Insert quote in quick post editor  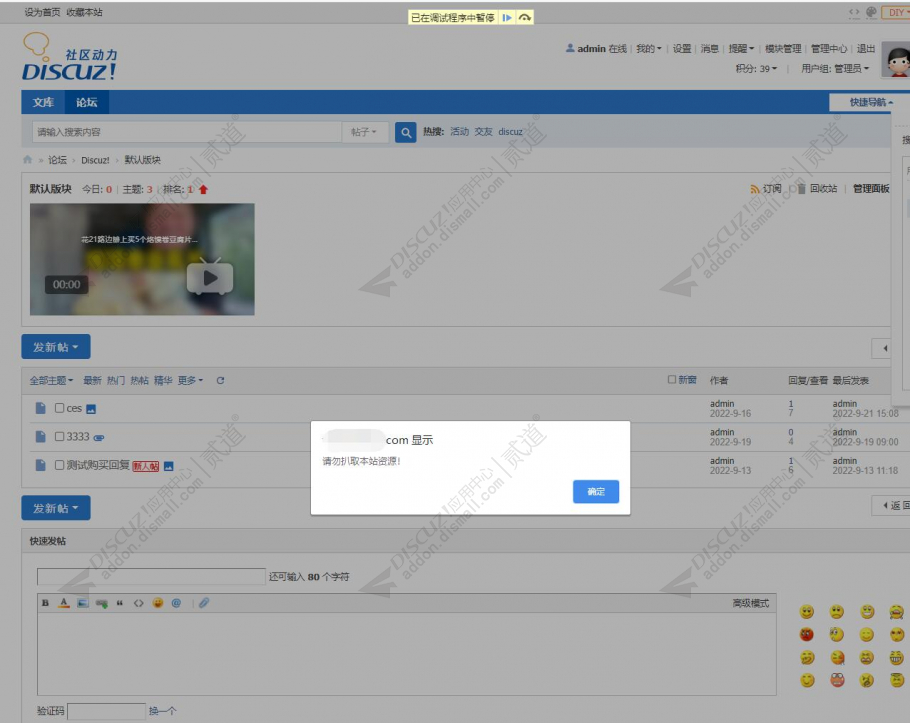tap(120, 603)
